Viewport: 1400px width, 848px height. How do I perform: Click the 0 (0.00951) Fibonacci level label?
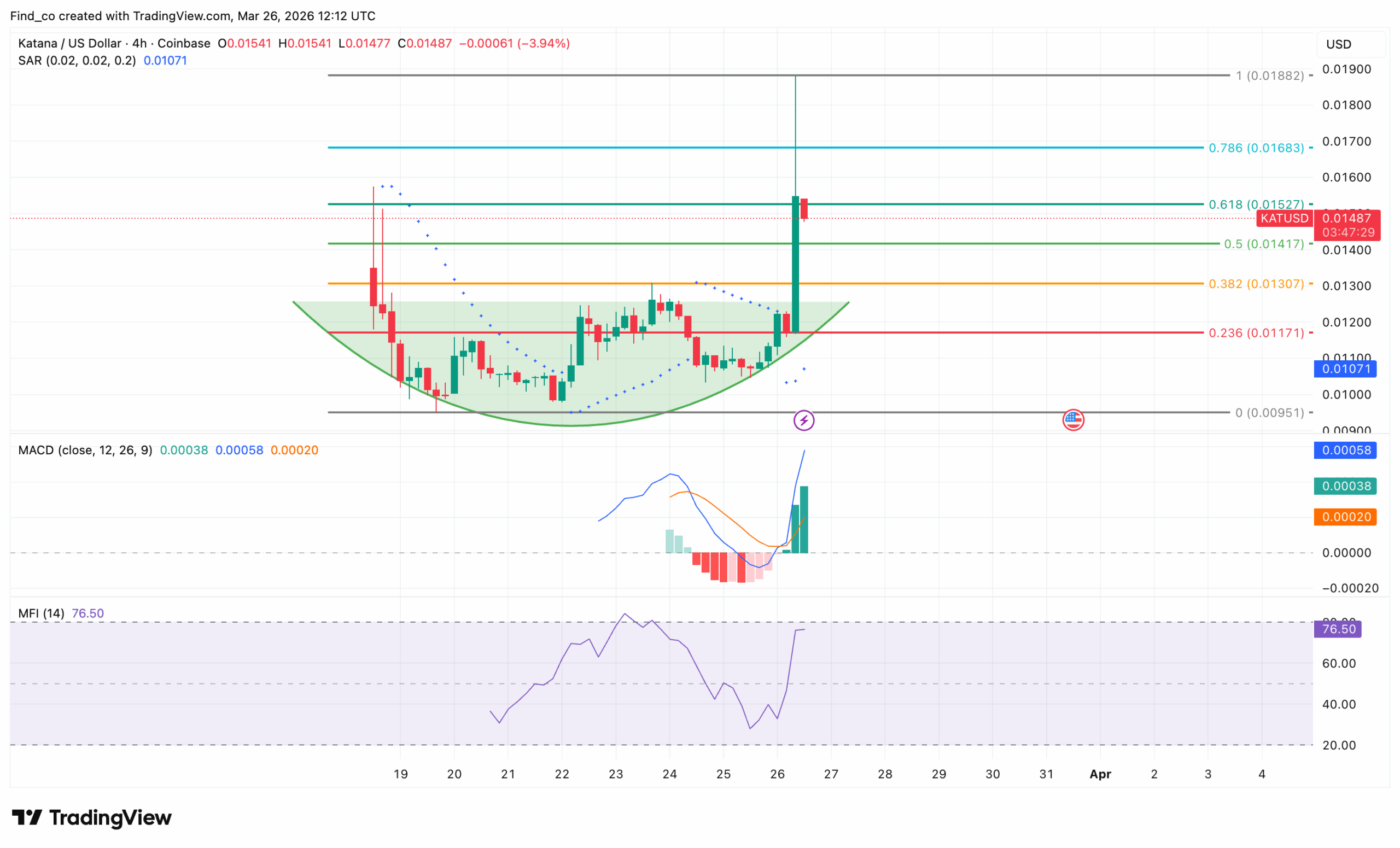1270,412
